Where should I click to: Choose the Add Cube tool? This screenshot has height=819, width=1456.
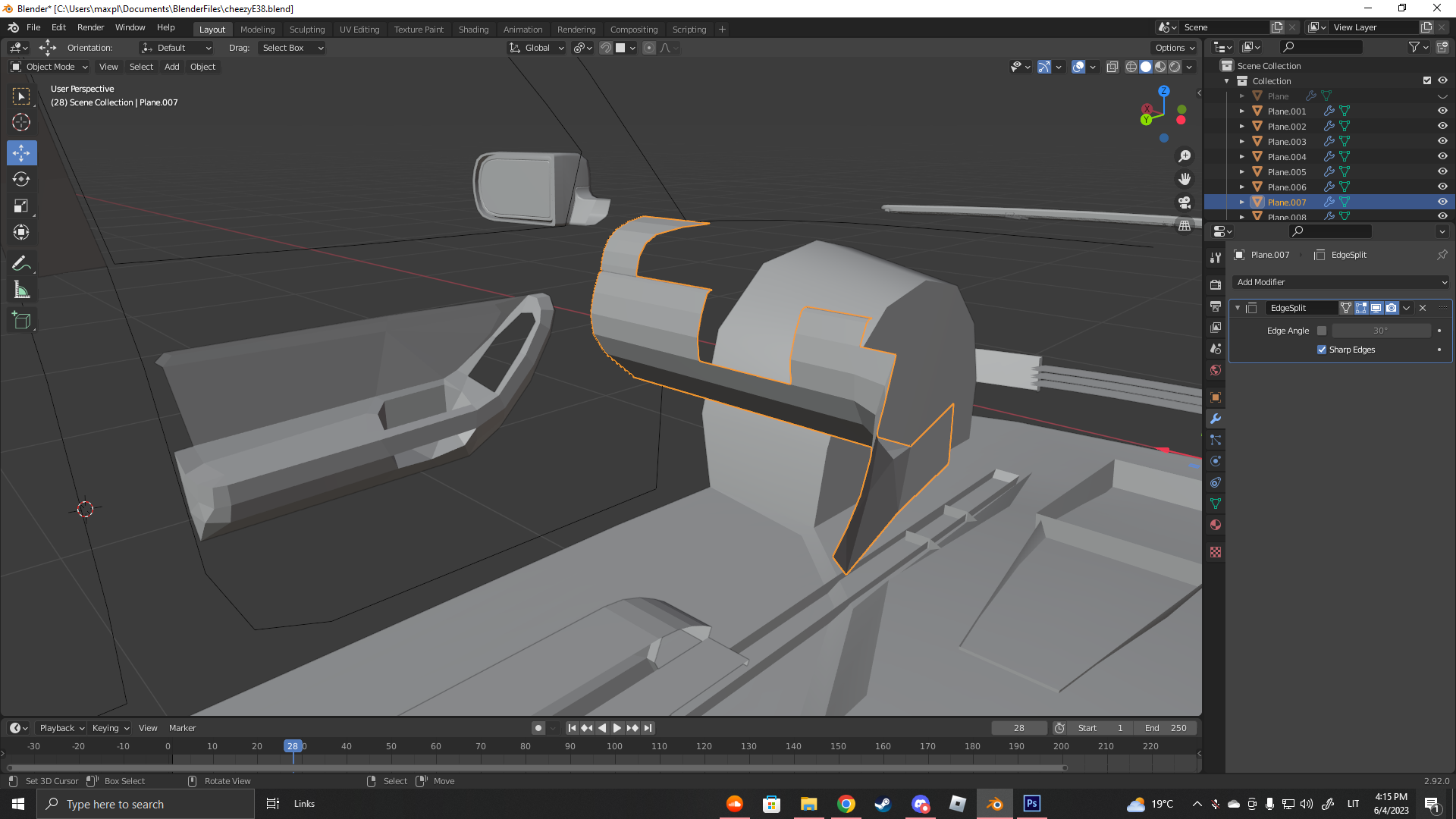(x=21, y=321)
